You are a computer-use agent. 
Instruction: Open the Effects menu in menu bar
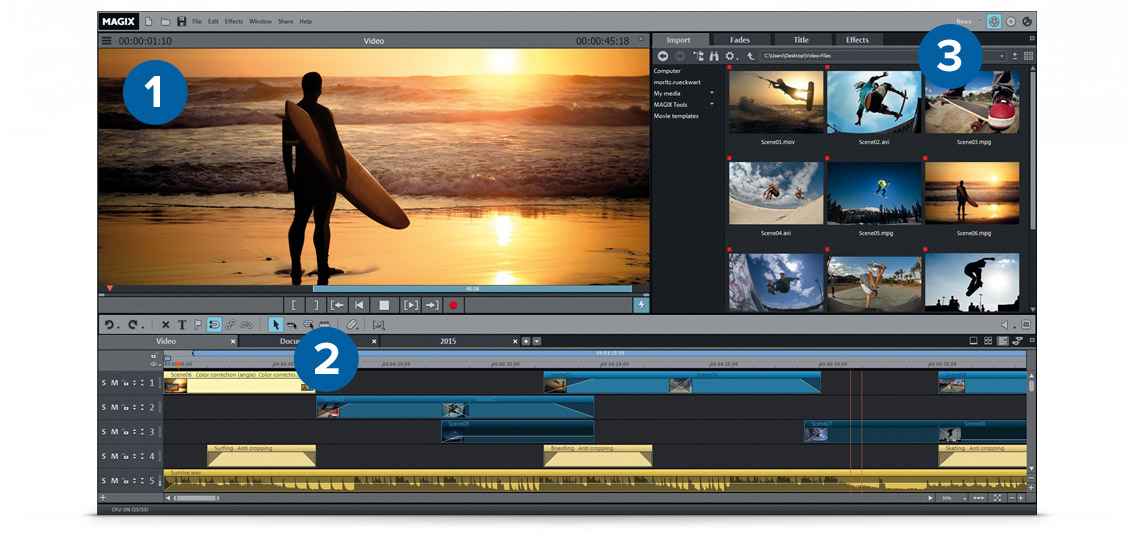click(233, 21)
